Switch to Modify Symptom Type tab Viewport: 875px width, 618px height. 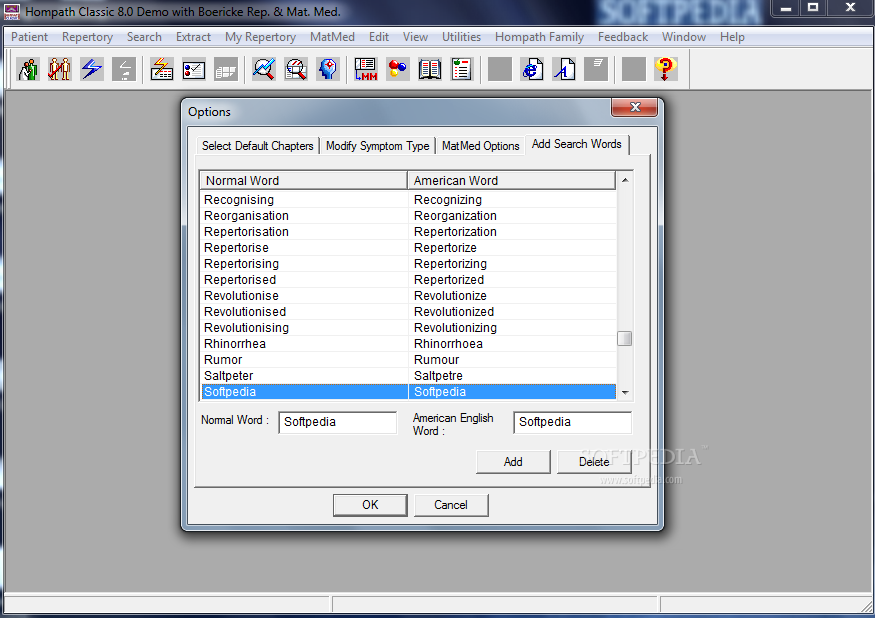[377, 146]
